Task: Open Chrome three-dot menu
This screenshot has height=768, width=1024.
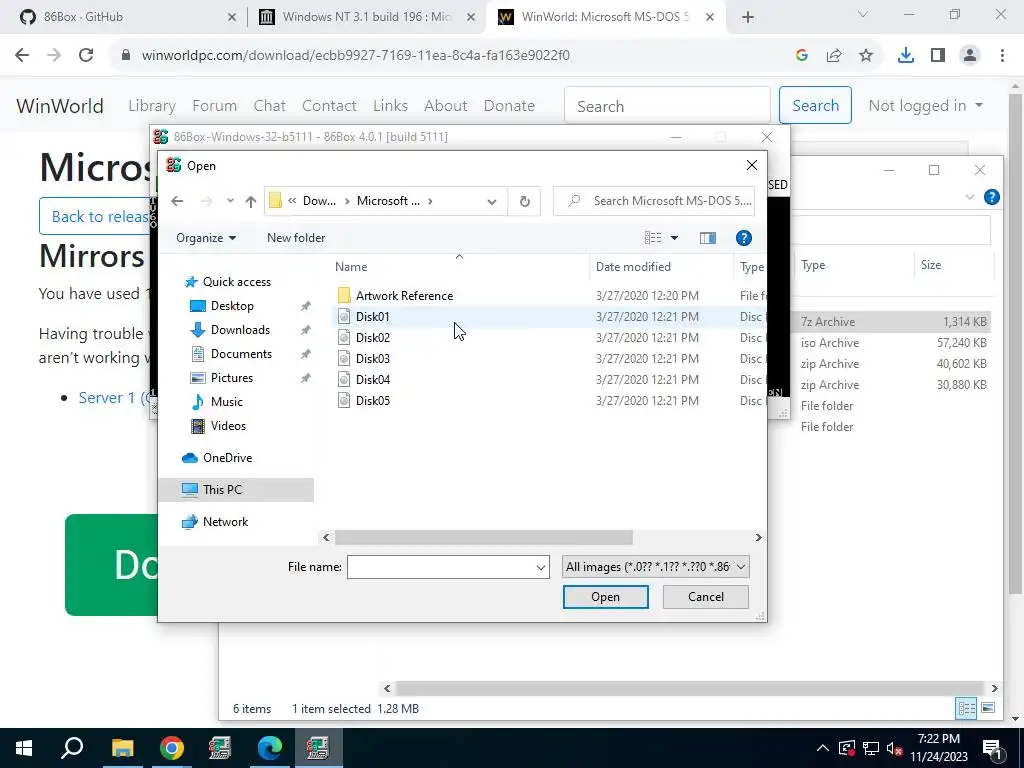Action: pos(1002,56)
